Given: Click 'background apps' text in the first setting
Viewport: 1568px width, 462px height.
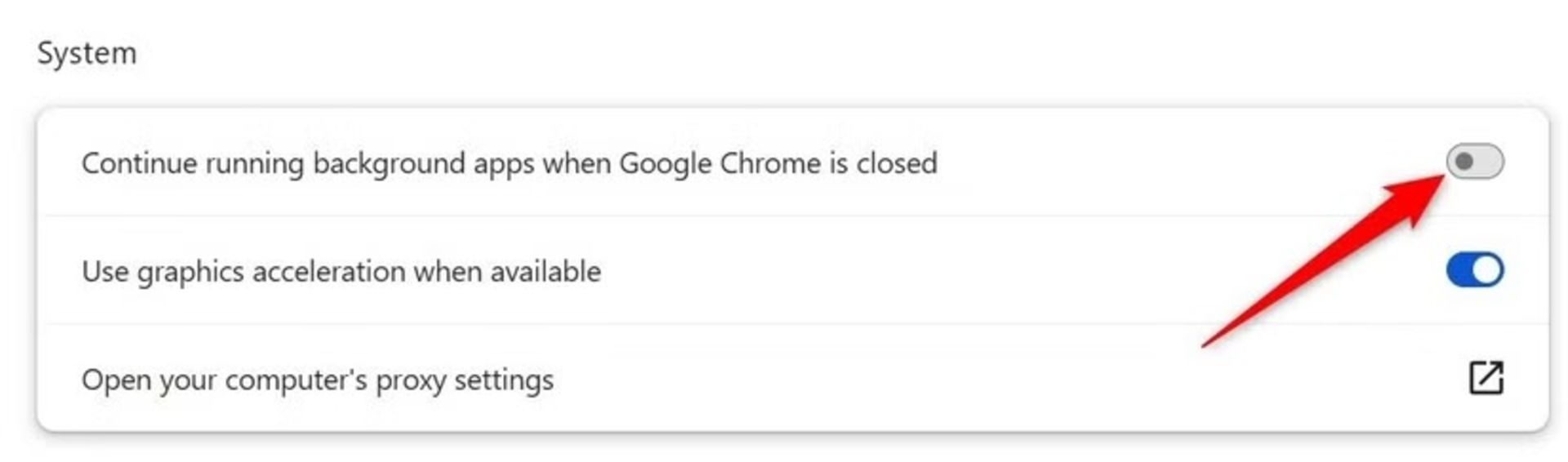Looking at the screenshot, I should click(x=423, y=163).
